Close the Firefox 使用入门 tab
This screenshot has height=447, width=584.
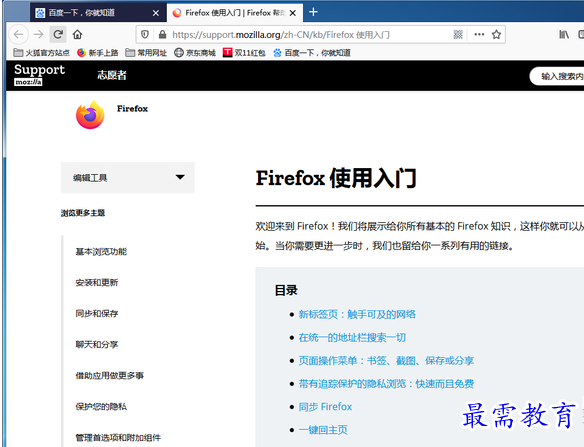[293, 13]
